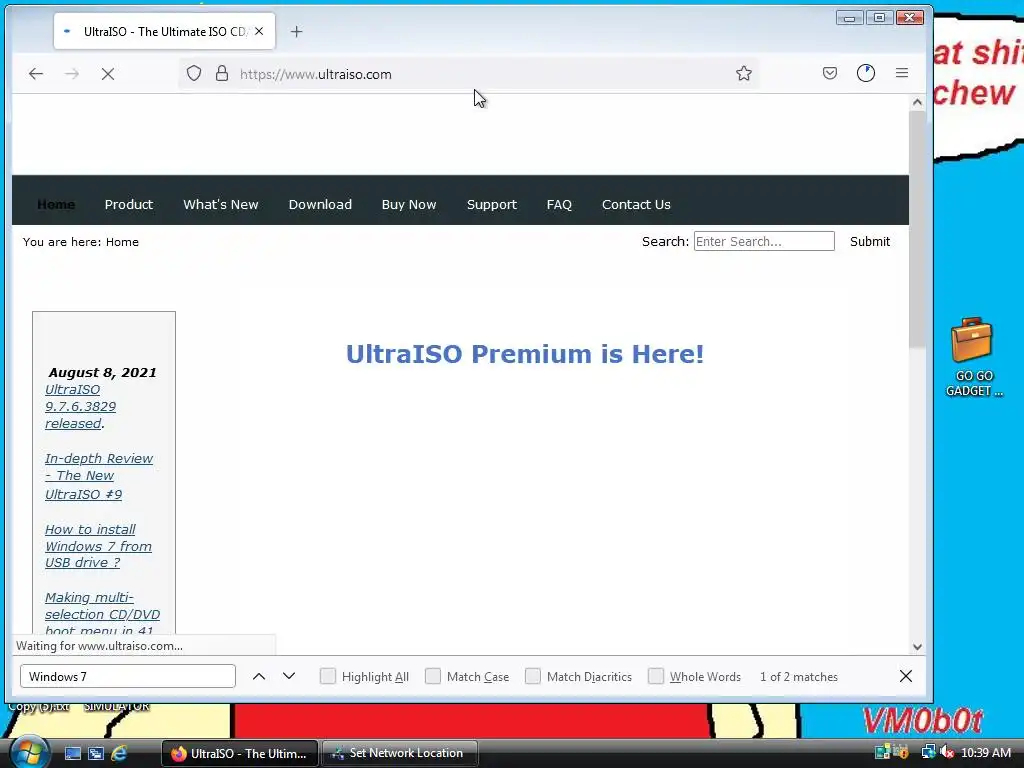
Task: Click the forward navigation arrow
Action: pos(72,74)
